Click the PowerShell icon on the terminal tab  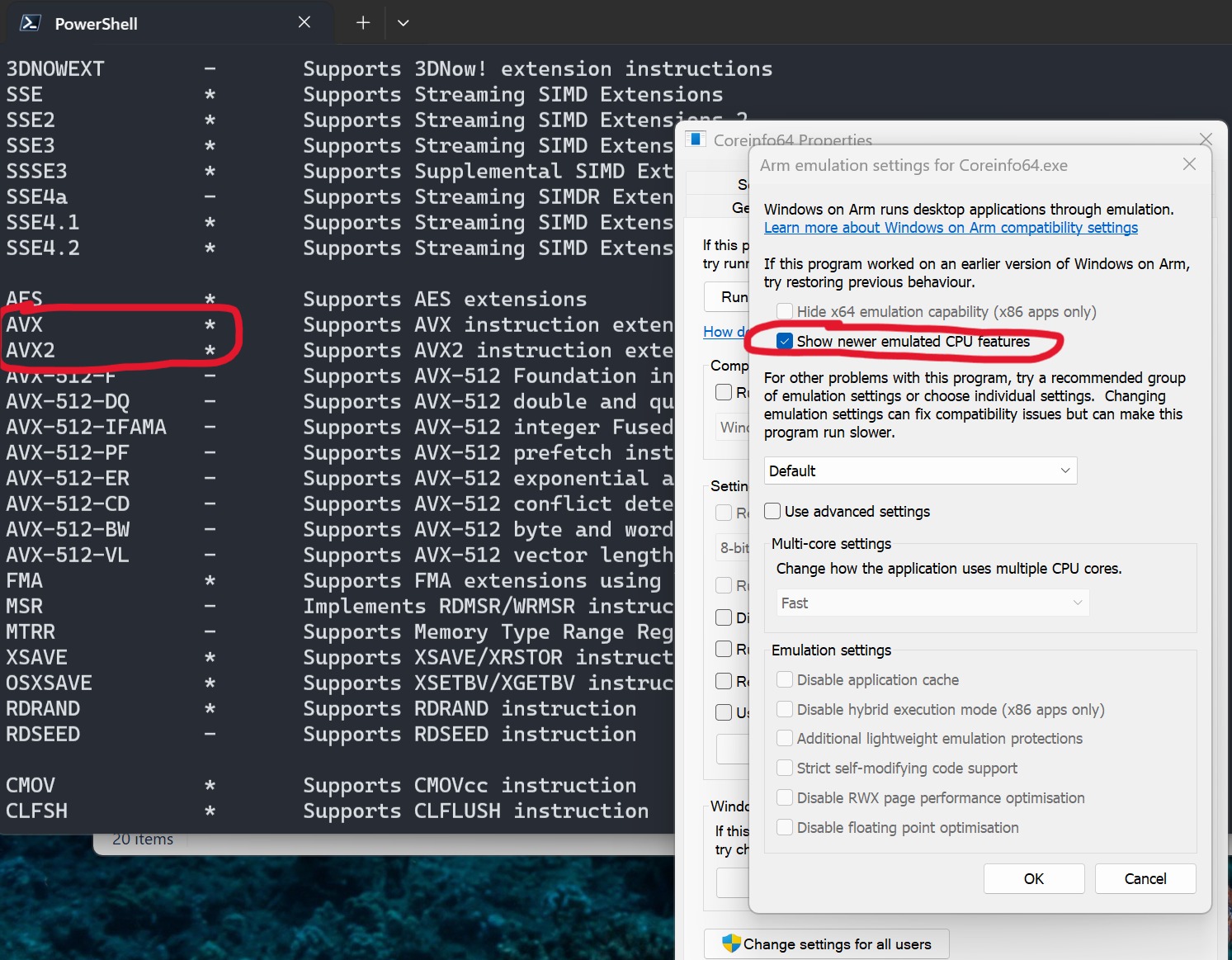coord(30,23)
